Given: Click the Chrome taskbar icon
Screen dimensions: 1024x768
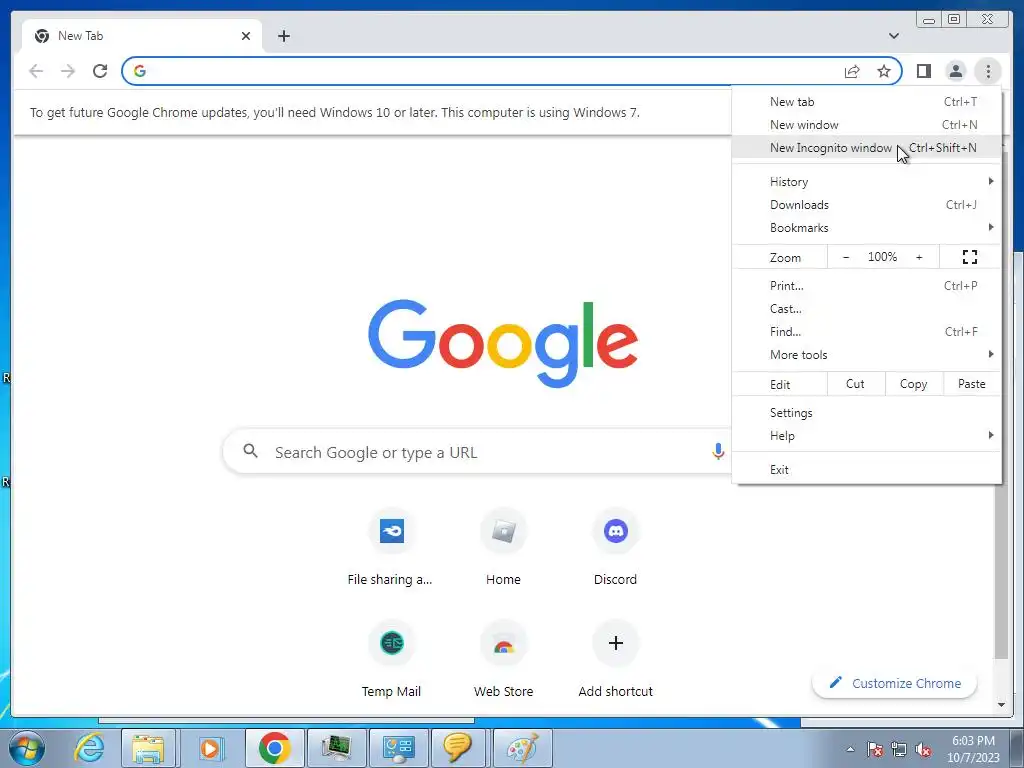Looking at the screenshot, I should pos(274,748).
